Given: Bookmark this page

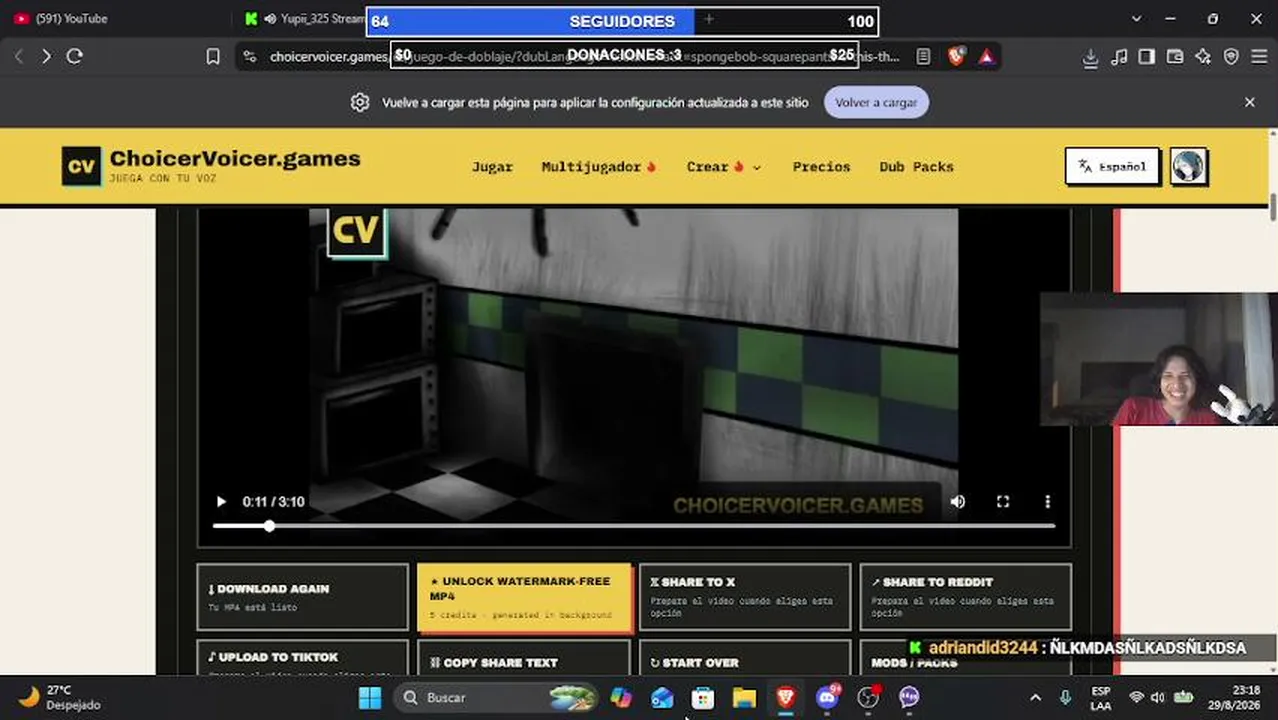Looking at the screenshot, I should [213, 57].
